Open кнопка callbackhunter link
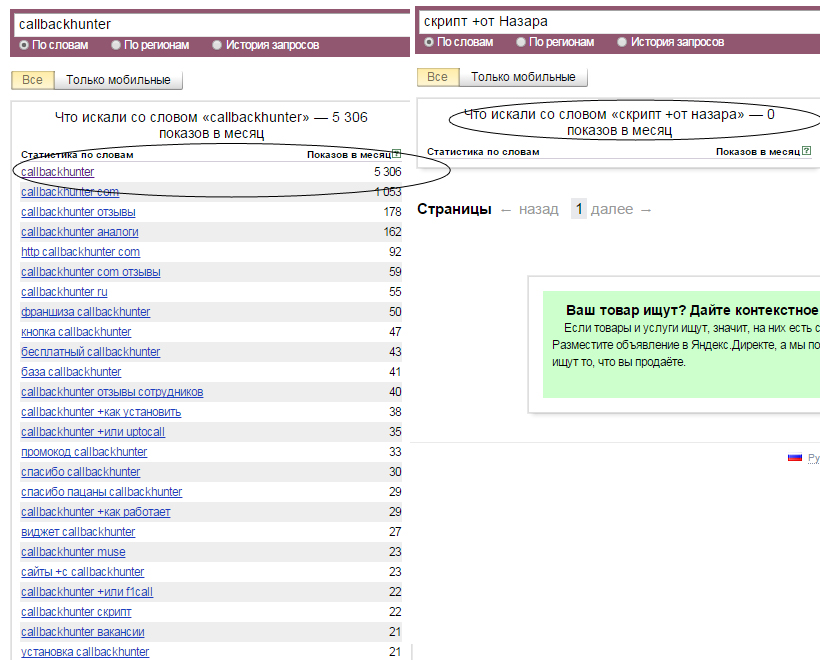 (x=76, y=332)
